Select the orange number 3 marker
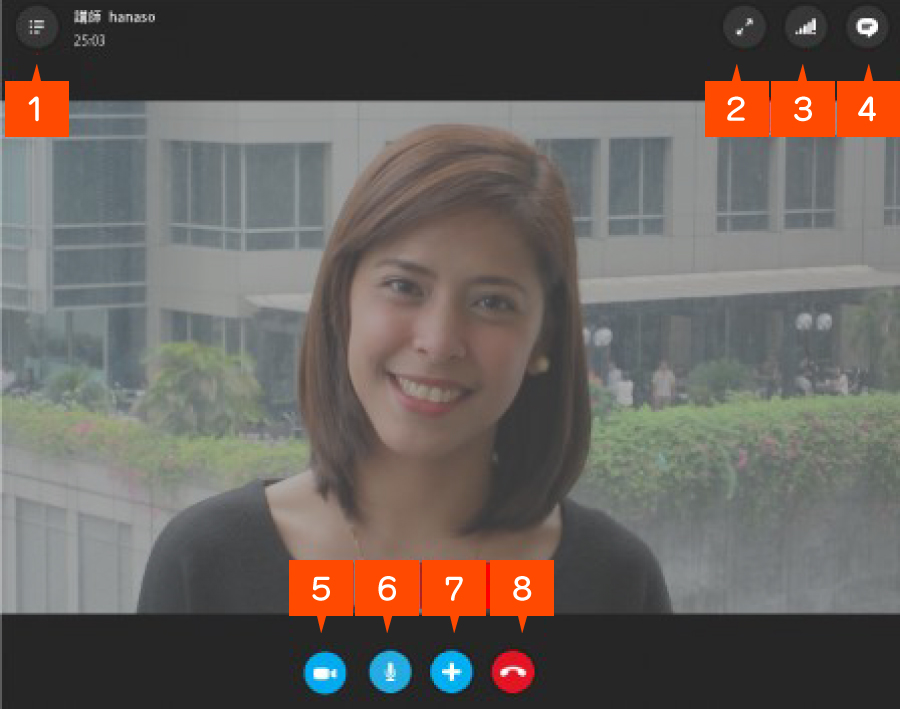Screen dimensions: 900x709 pos(802,109)
